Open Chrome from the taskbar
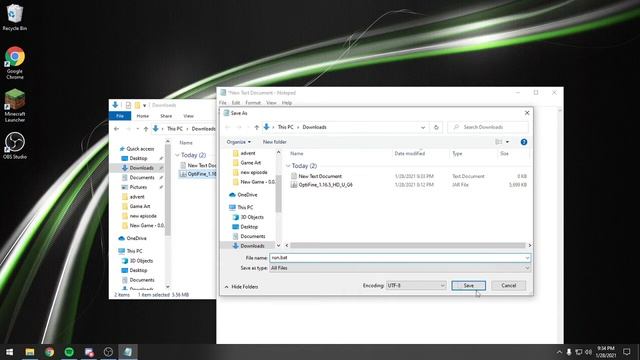This screenshot has width=640, height=360. pyautogui.click(x=49, y=352)
